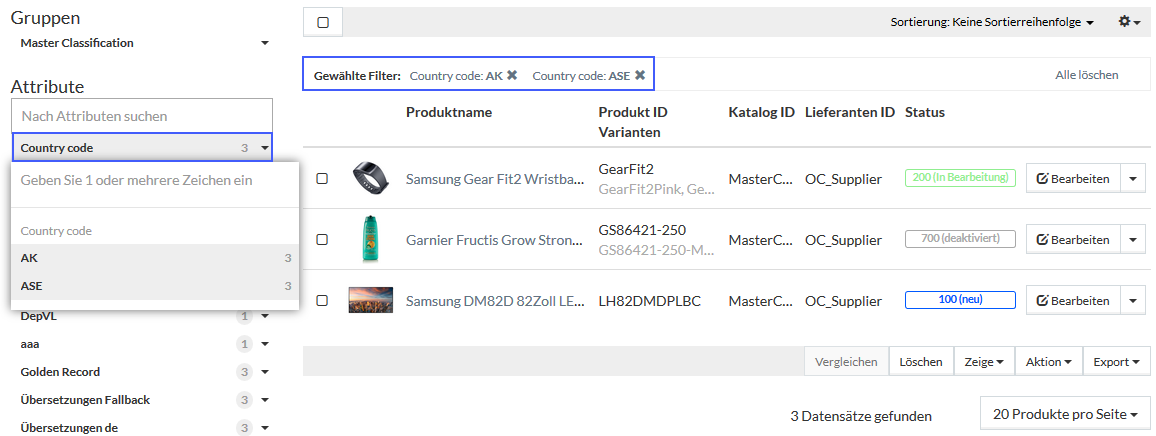Image resolution: width=1156 pixels, height=436 pixels.
Task: Check the Garnier Fructis row checkbox
Action: pos(322,240)
